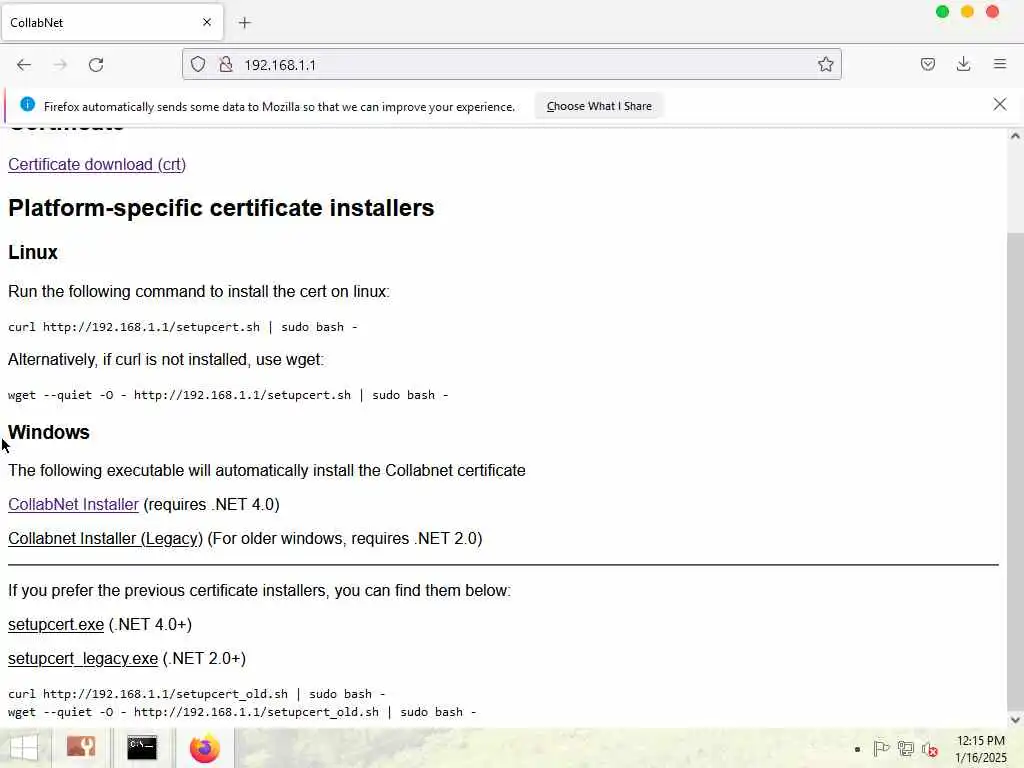
Task: Open the clock showing 12:15 PM
Action: click(x=981, y=749)
